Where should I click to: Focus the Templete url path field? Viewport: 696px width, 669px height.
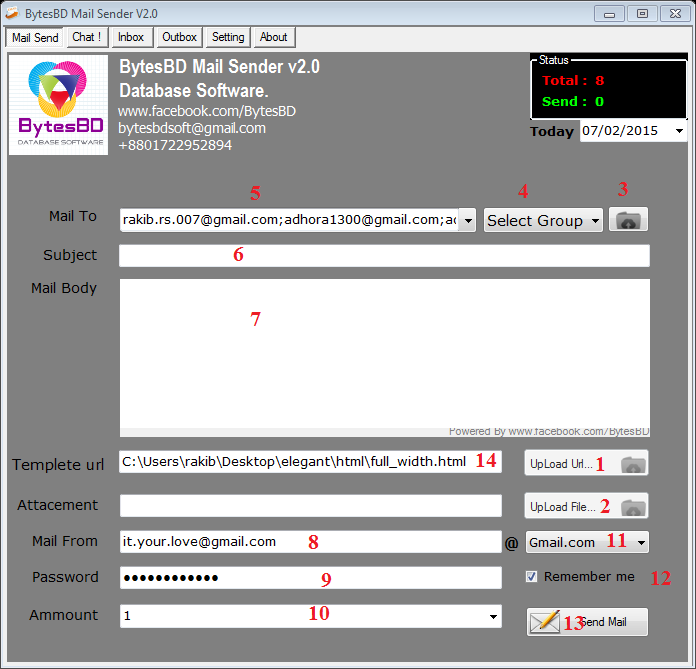click(x=310, y=462)
